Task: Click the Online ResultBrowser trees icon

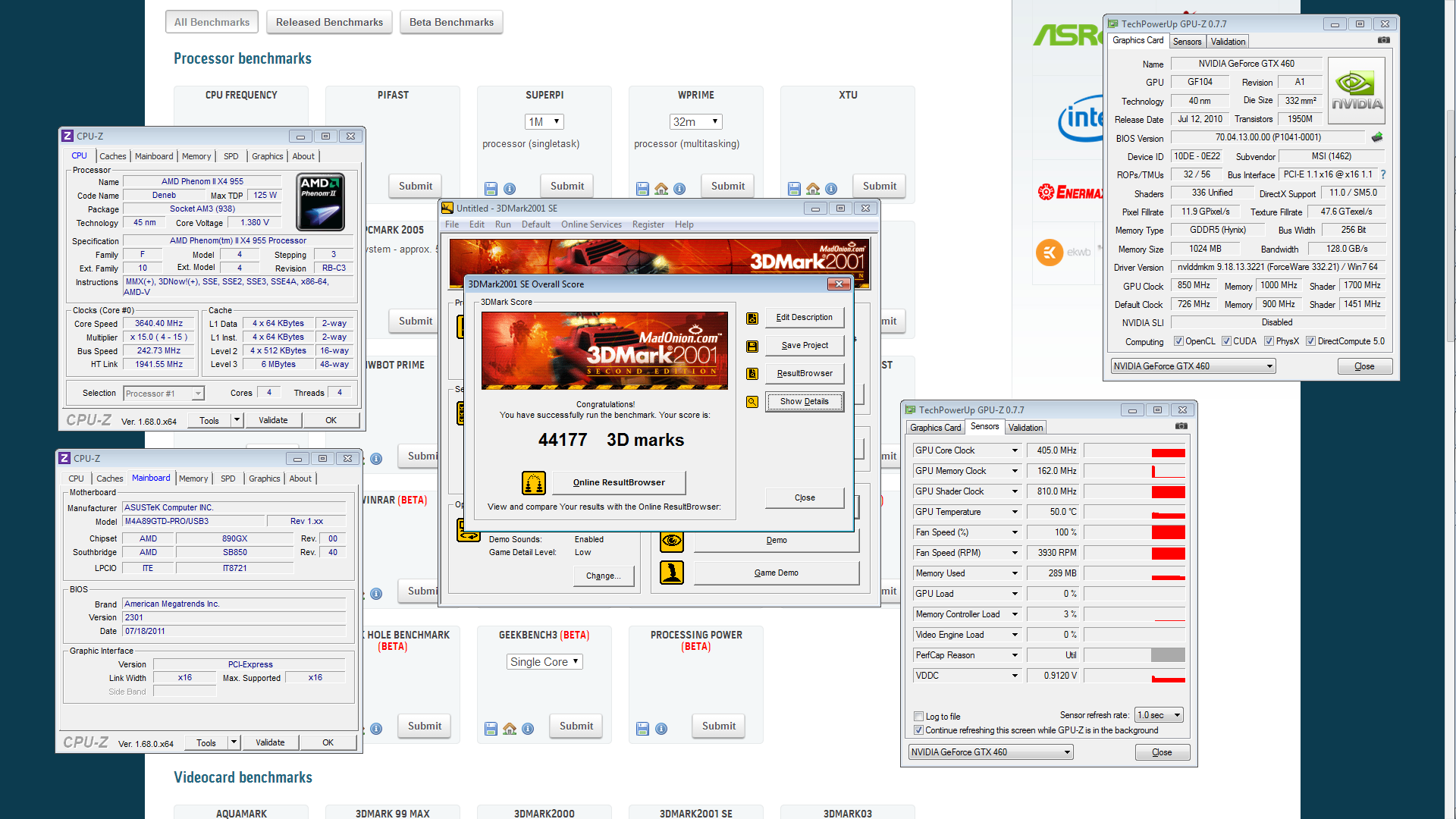Action: click(x=534, y=482)
